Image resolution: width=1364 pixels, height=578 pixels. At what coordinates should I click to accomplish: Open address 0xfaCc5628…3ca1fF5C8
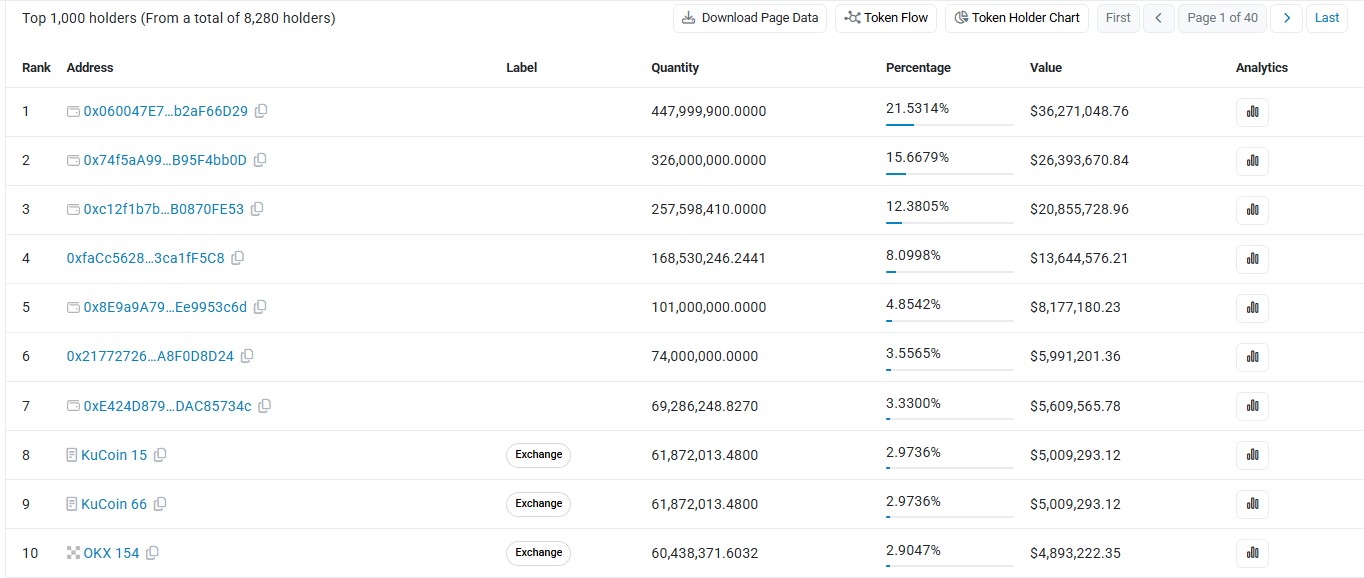point(146,258)
